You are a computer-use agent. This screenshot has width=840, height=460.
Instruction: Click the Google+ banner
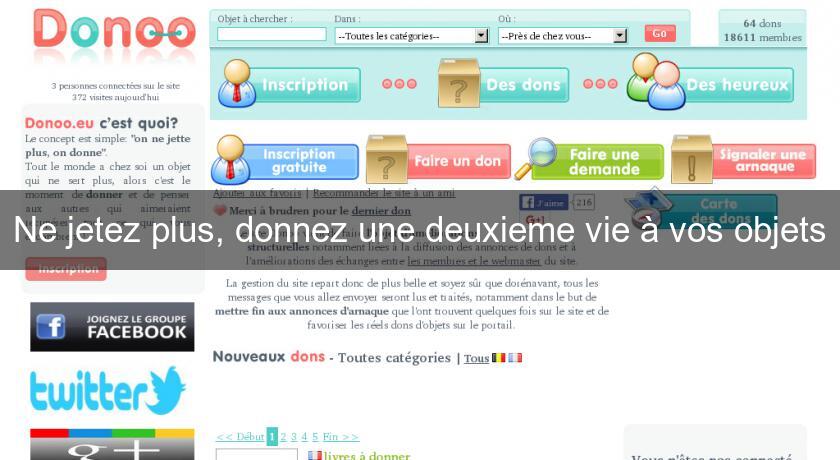[112, 444]
